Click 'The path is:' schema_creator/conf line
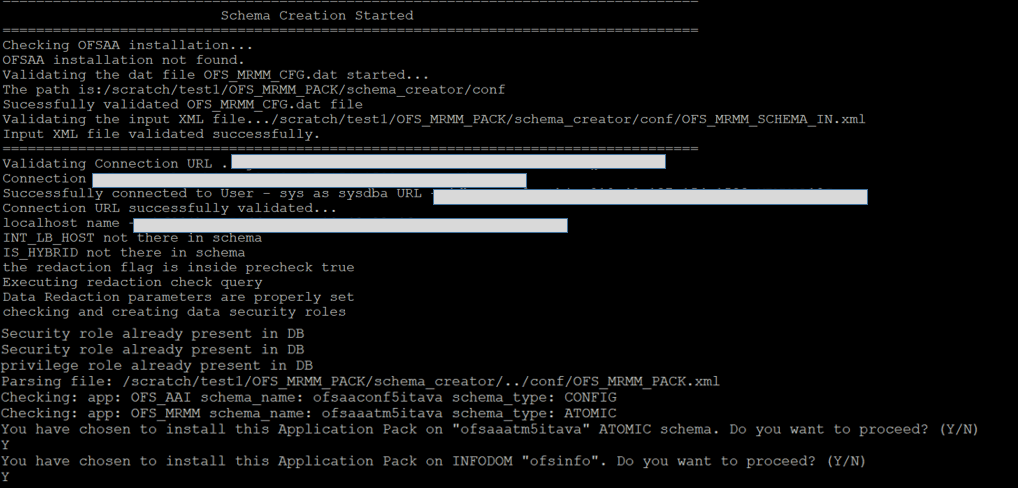Screen dimensions: 1019x488 [253, 90]
